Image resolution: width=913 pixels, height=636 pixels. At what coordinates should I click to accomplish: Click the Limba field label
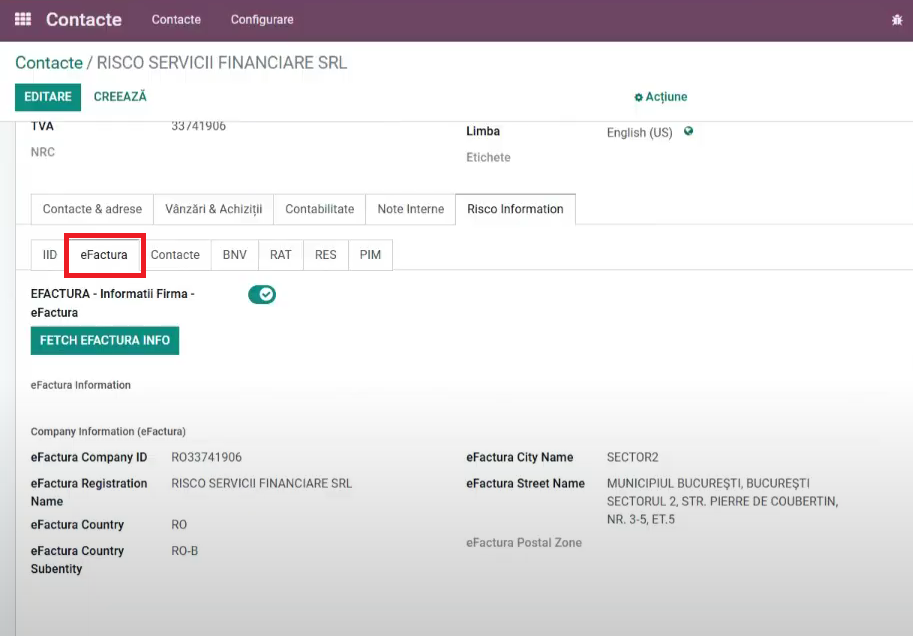pos(483,132)
